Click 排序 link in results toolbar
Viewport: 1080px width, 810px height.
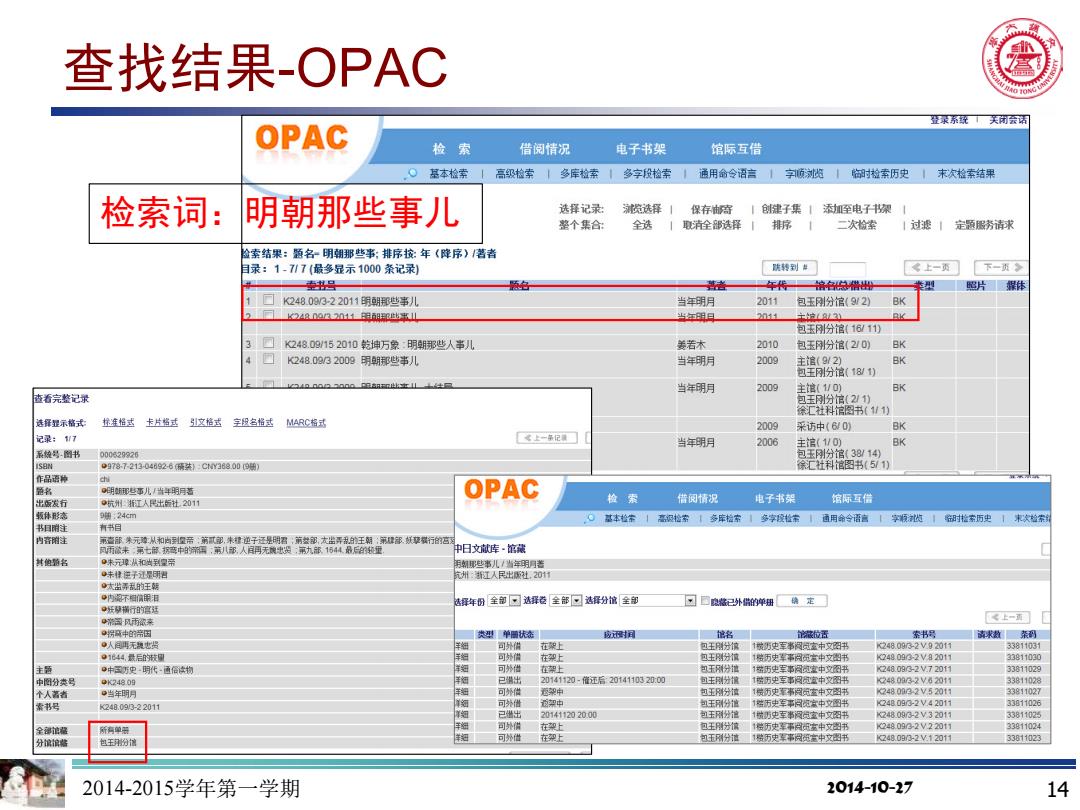point(782,225)
